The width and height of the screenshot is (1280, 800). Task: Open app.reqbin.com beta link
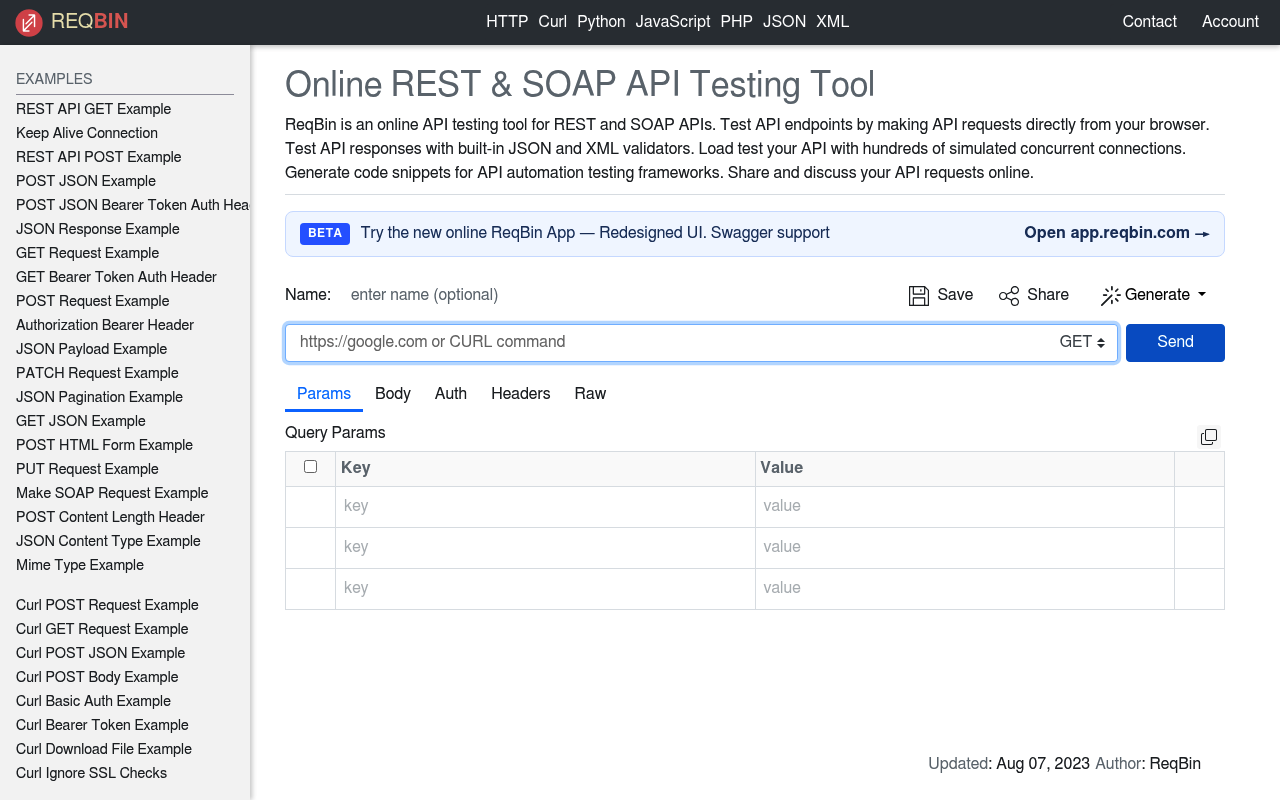tap(1117, 233)
